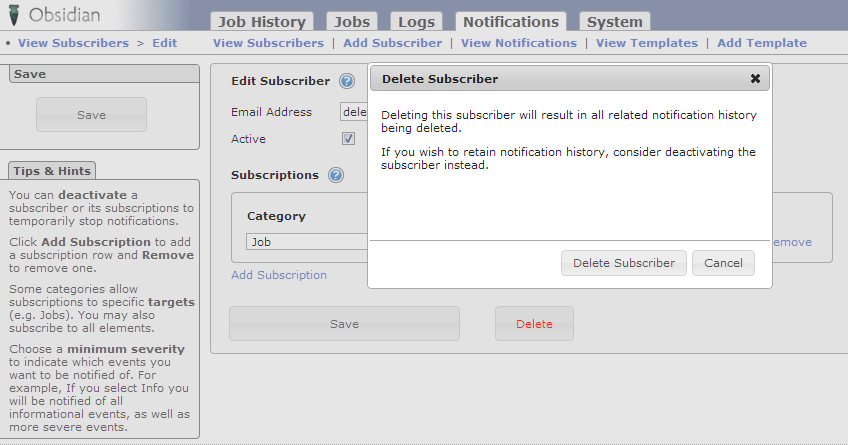Screen dimensions: 848x445
Task: Open the System tab
Action: [x=615, y=22]
